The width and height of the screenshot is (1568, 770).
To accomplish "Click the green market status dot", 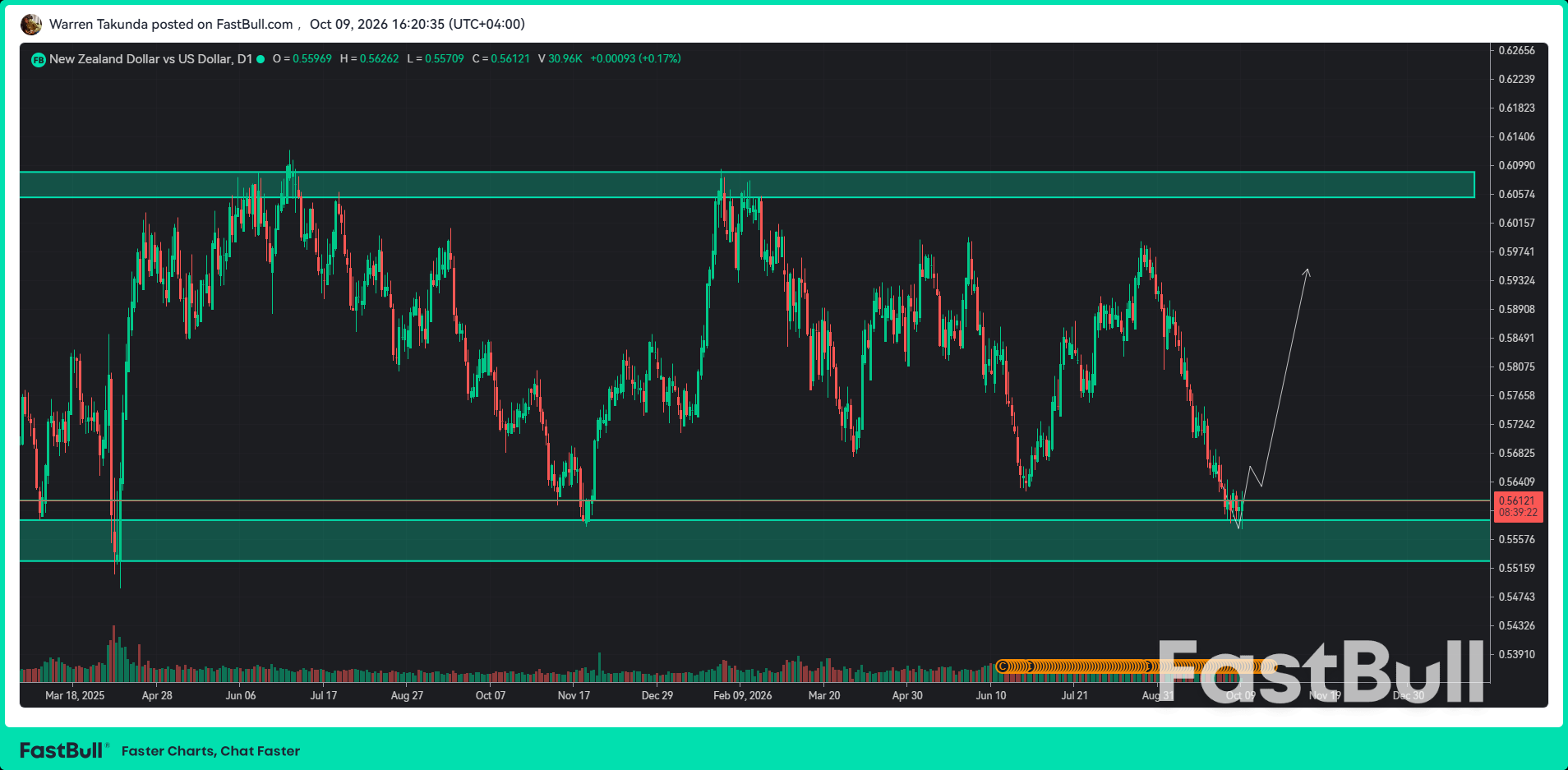I will tap(261, 59).
